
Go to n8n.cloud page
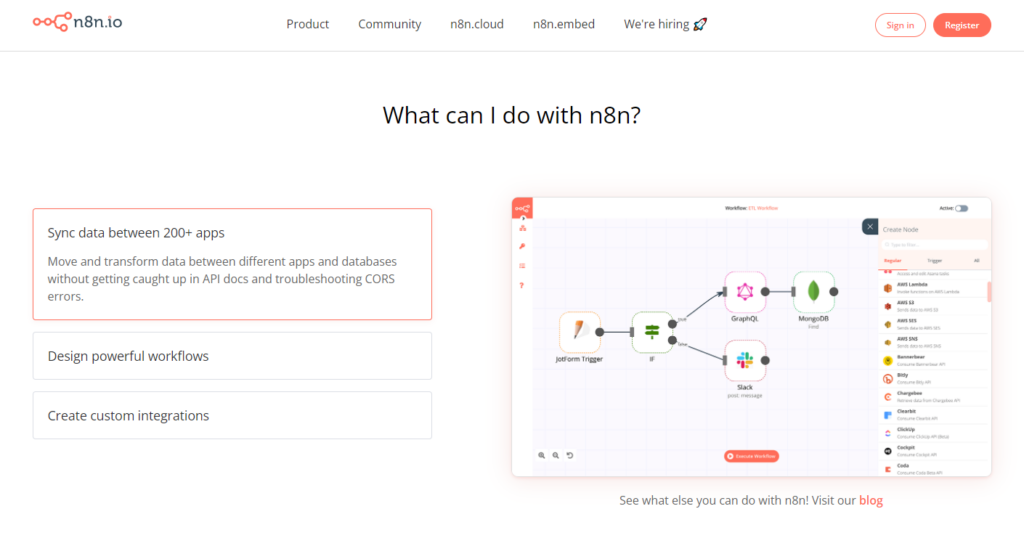[x=477, y=24]
